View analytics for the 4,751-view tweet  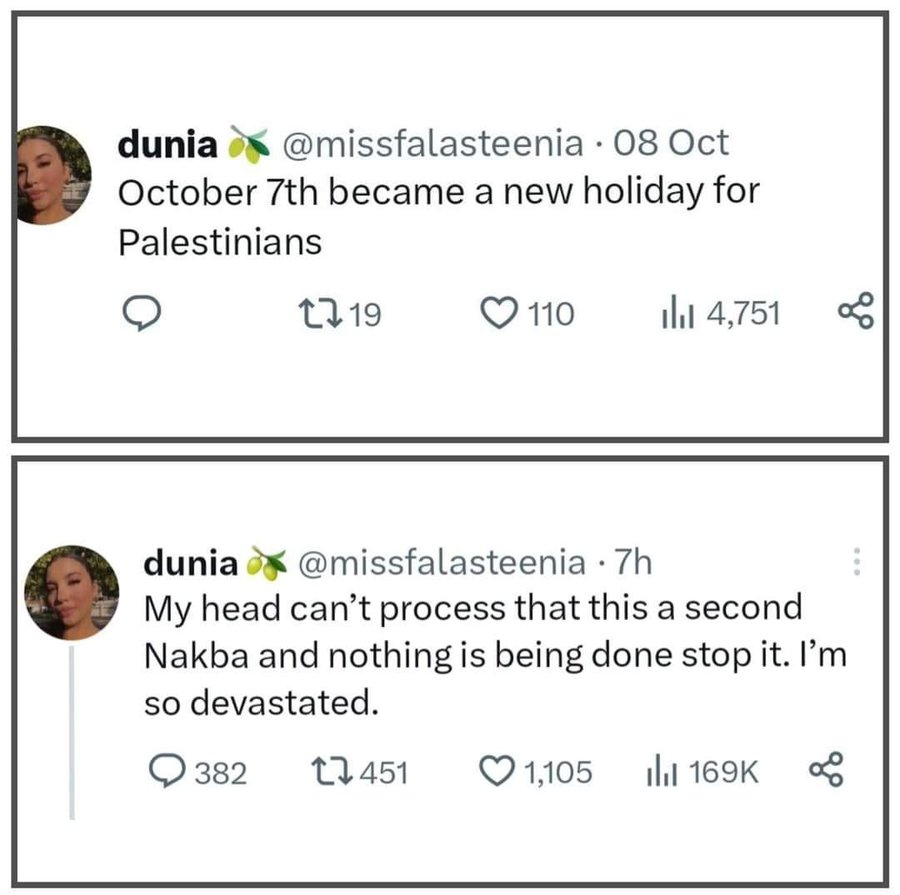(x=669, y=316)
